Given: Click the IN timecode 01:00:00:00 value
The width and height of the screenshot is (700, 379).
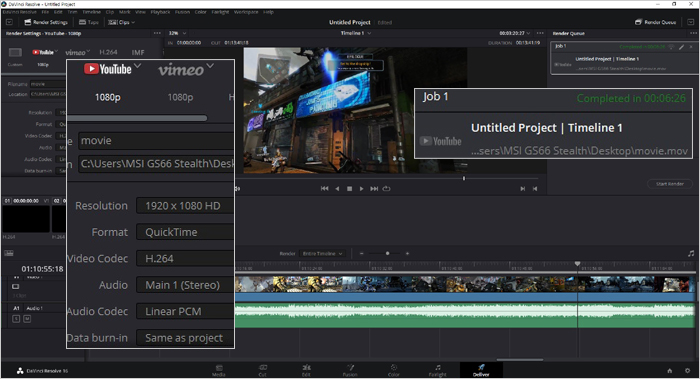Looking at the screenshot, I should pos(189,43).
